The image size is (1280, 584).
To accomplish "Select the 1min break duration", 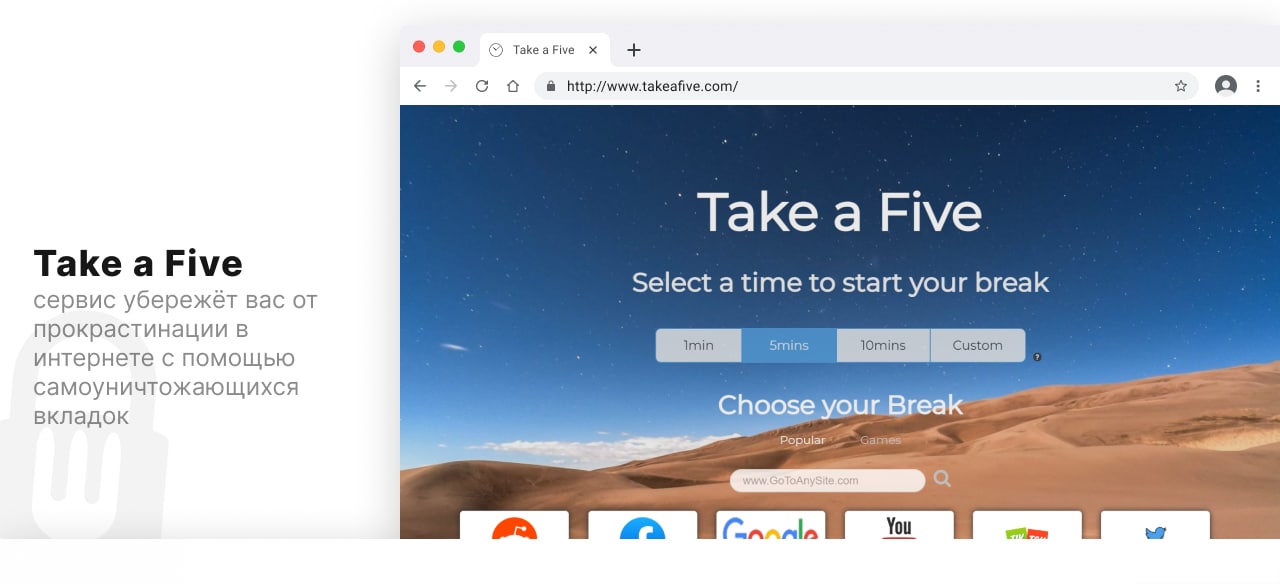I will point(699,345).
